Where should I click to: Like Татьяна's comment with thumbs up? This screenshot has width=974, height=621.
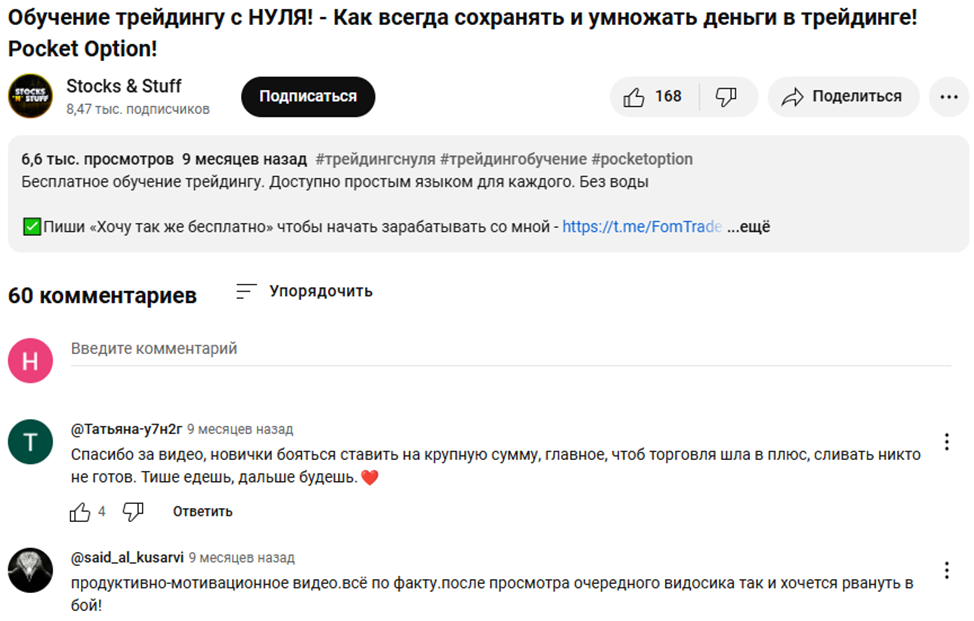(77, 511)
